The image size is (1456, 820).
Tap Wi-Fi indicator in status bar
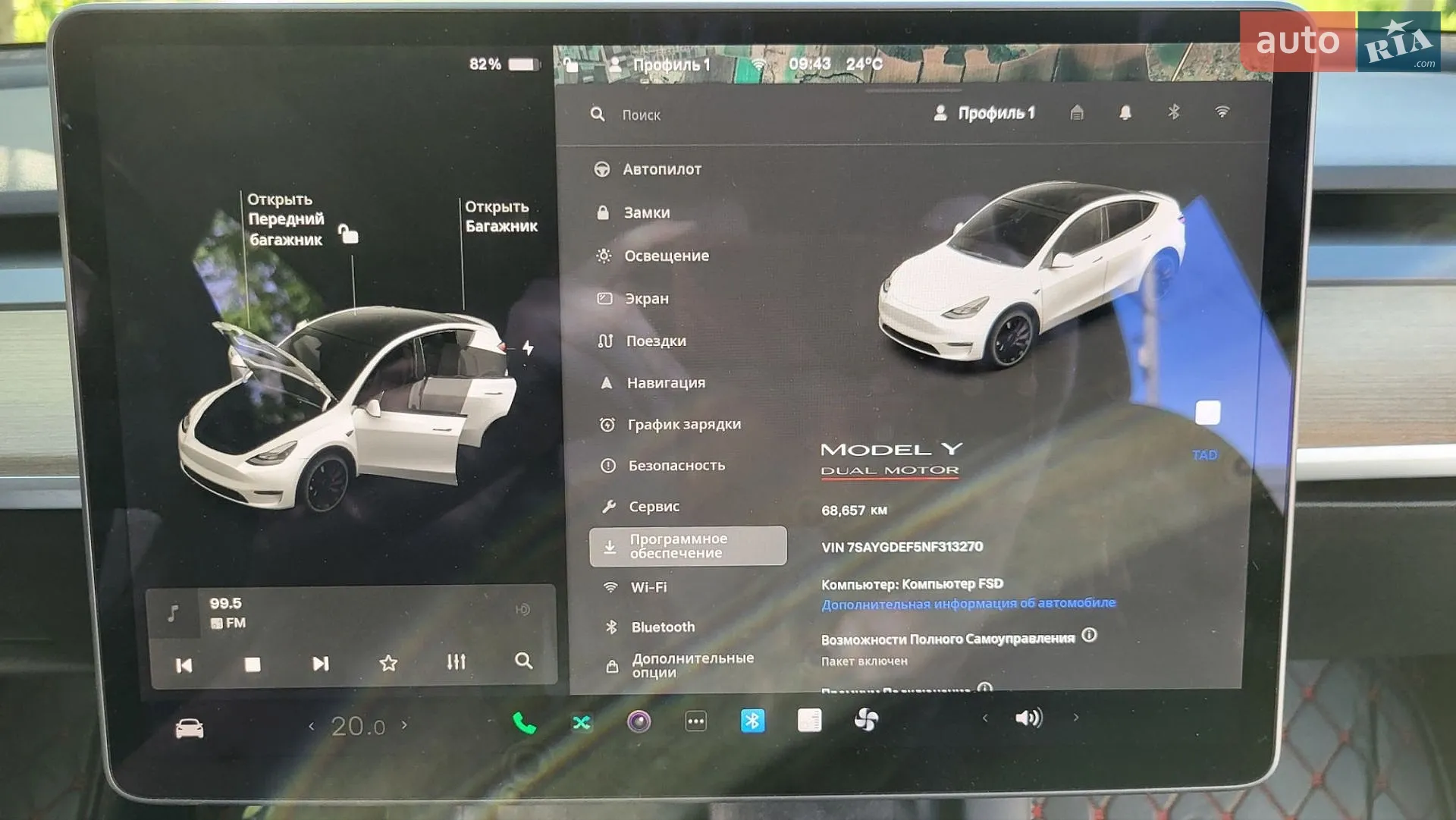pyautogui.click(x=758, y=64)
